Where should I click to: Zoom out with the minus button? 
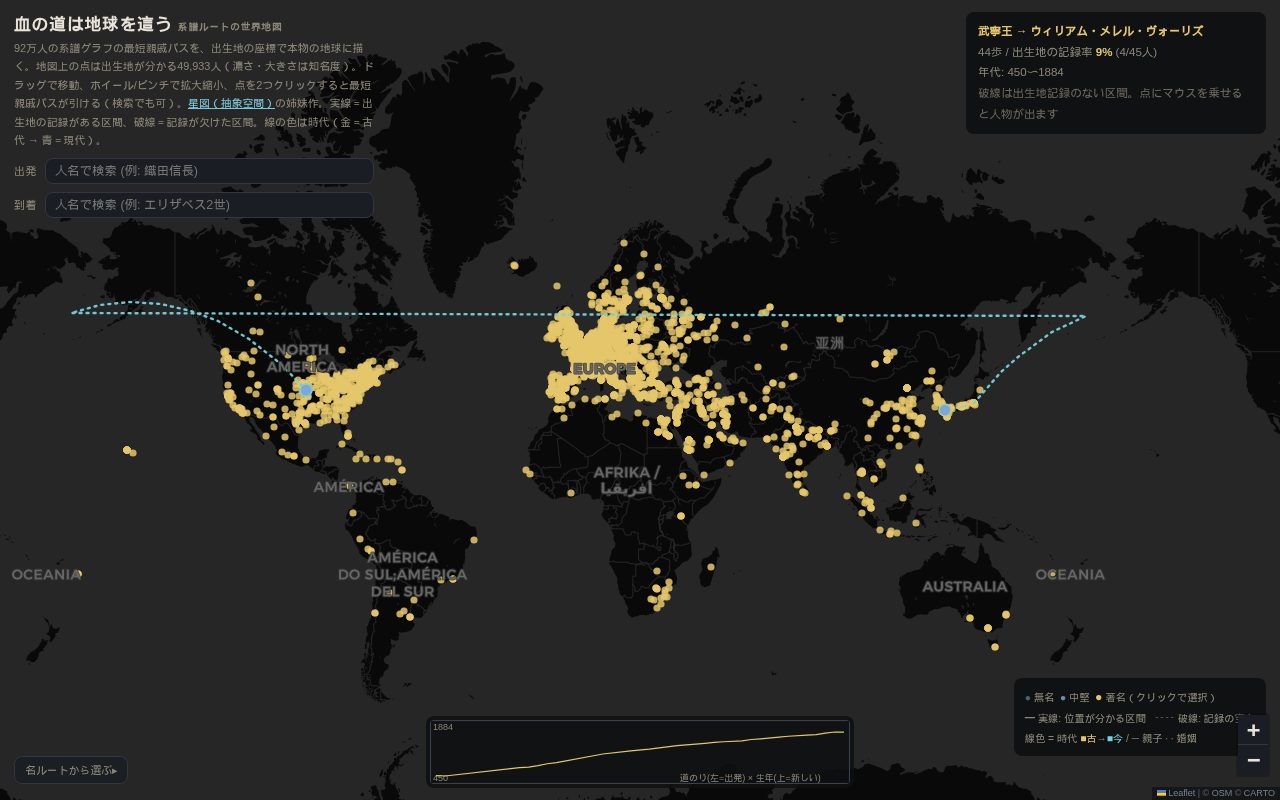(1253, 761)
